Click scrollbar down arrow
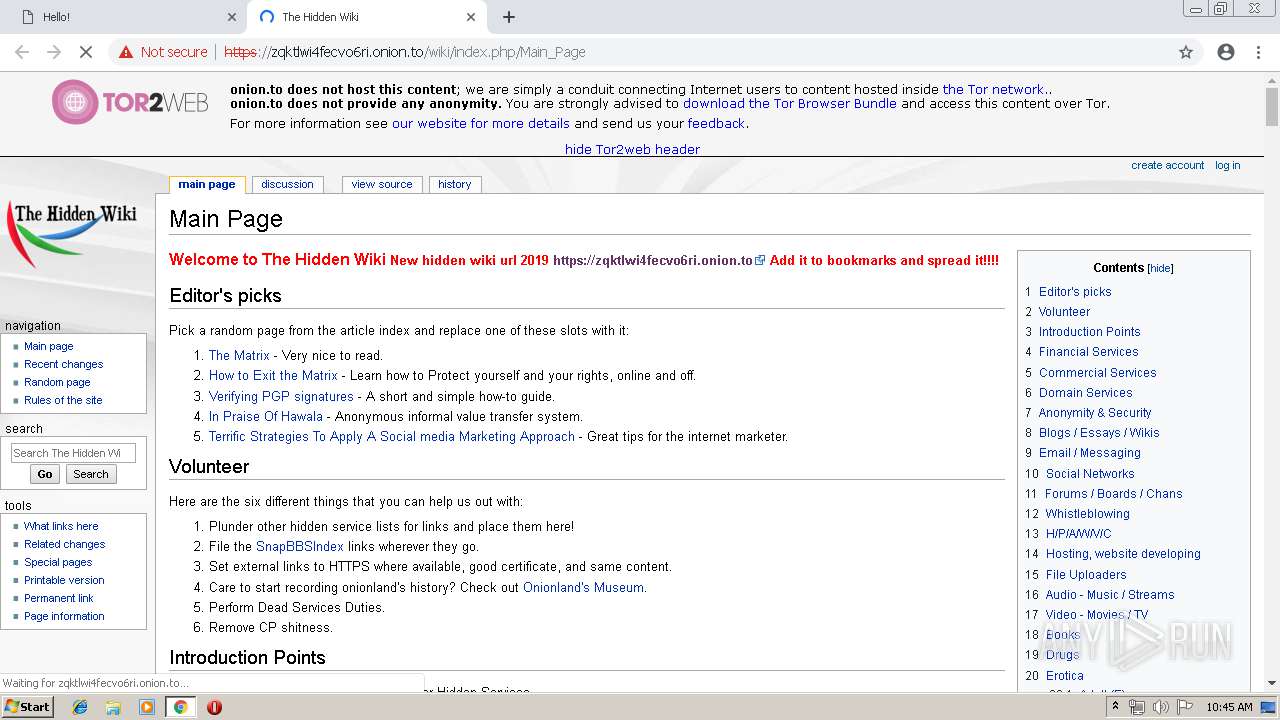 [1272, 684]
